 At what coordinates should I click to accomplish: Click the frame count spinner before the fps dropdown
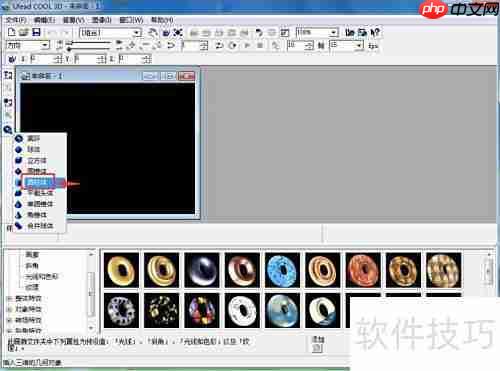pos(310,45)
